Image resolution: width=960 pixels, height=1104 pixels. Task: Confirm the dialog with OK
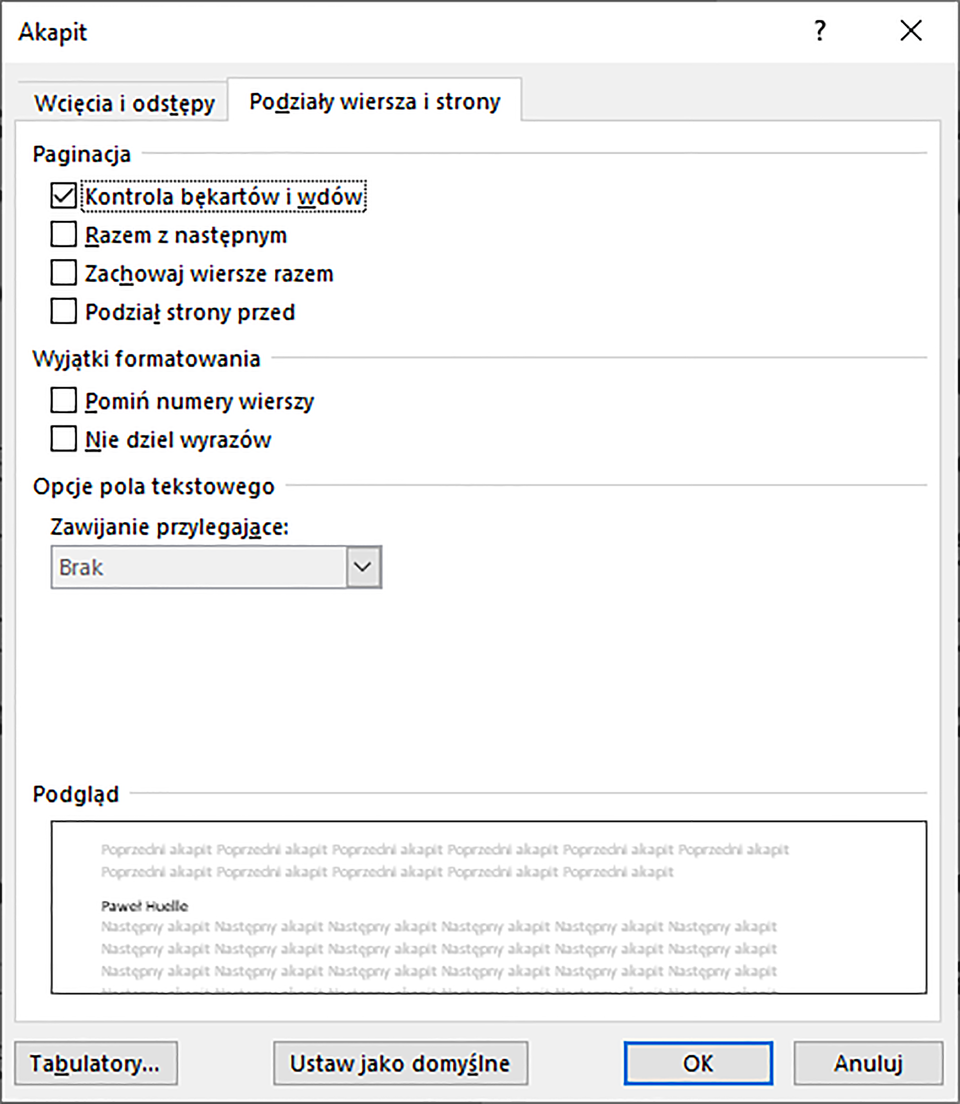697,1063
